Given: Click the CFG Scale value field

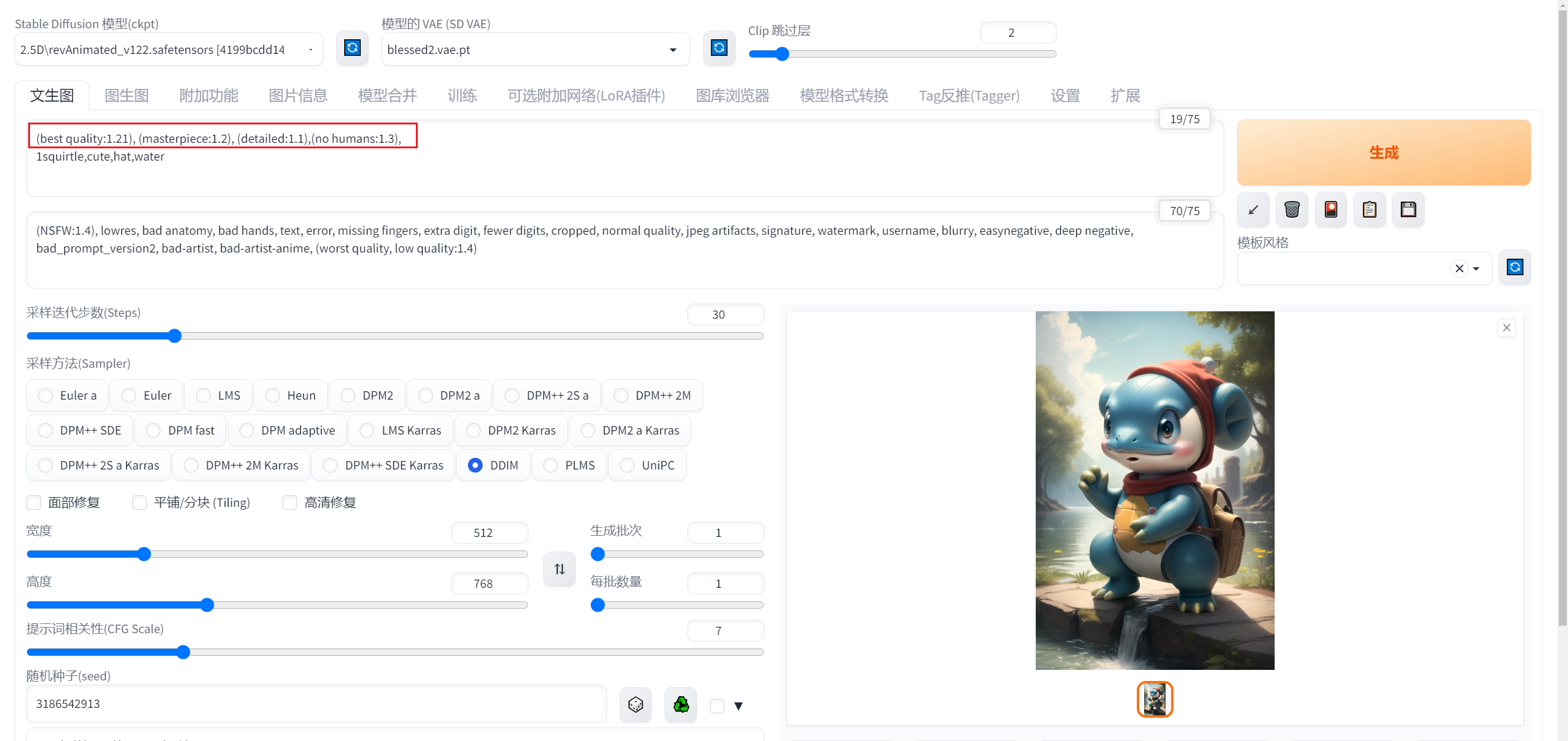Looking at the screenshot, I should [x=725, y=631].
